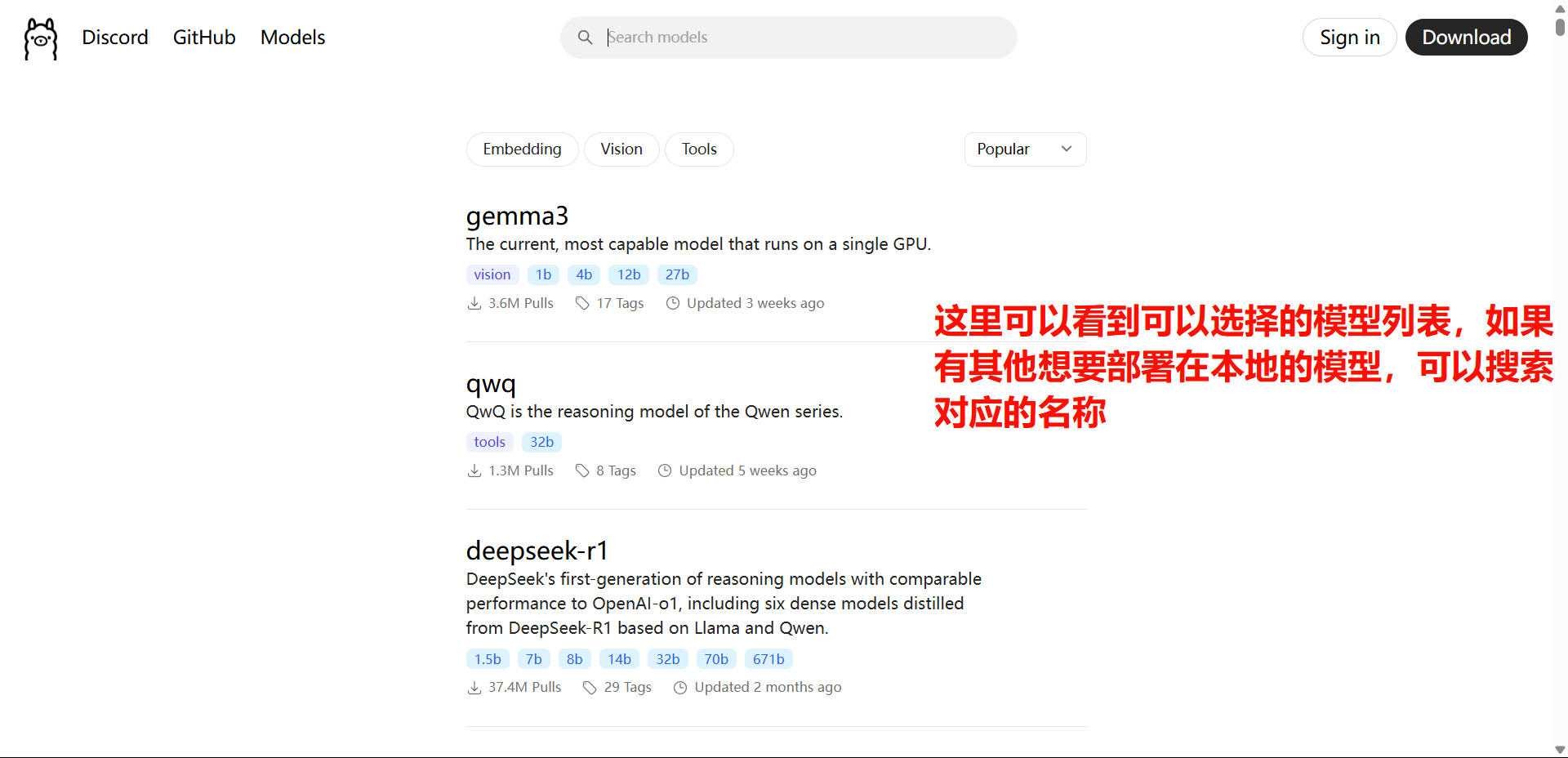The image size is (1568, 758).
Task: Select the tools tag under qwq
Action: pyautogui.click(x=490, y=443)
